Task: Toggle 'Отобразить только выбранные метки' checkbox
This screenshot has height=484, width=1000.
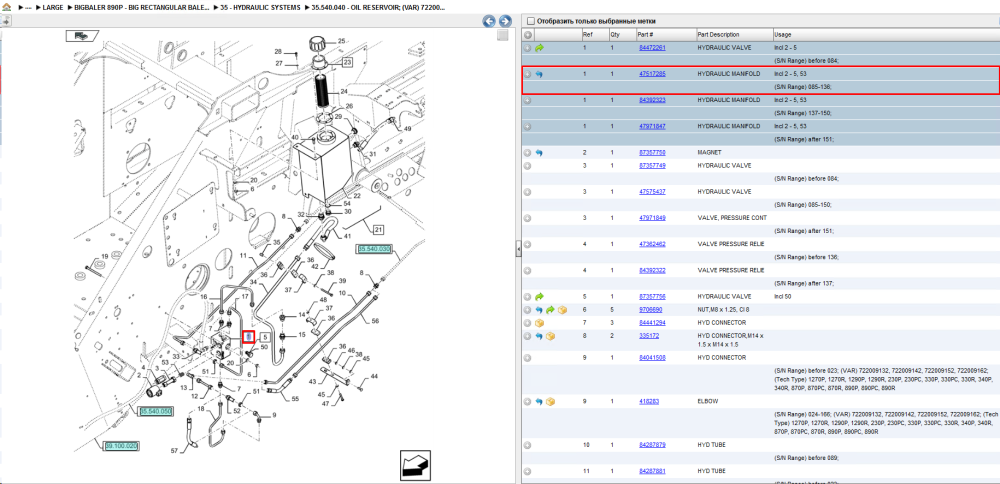Action: tap(531, 21)
